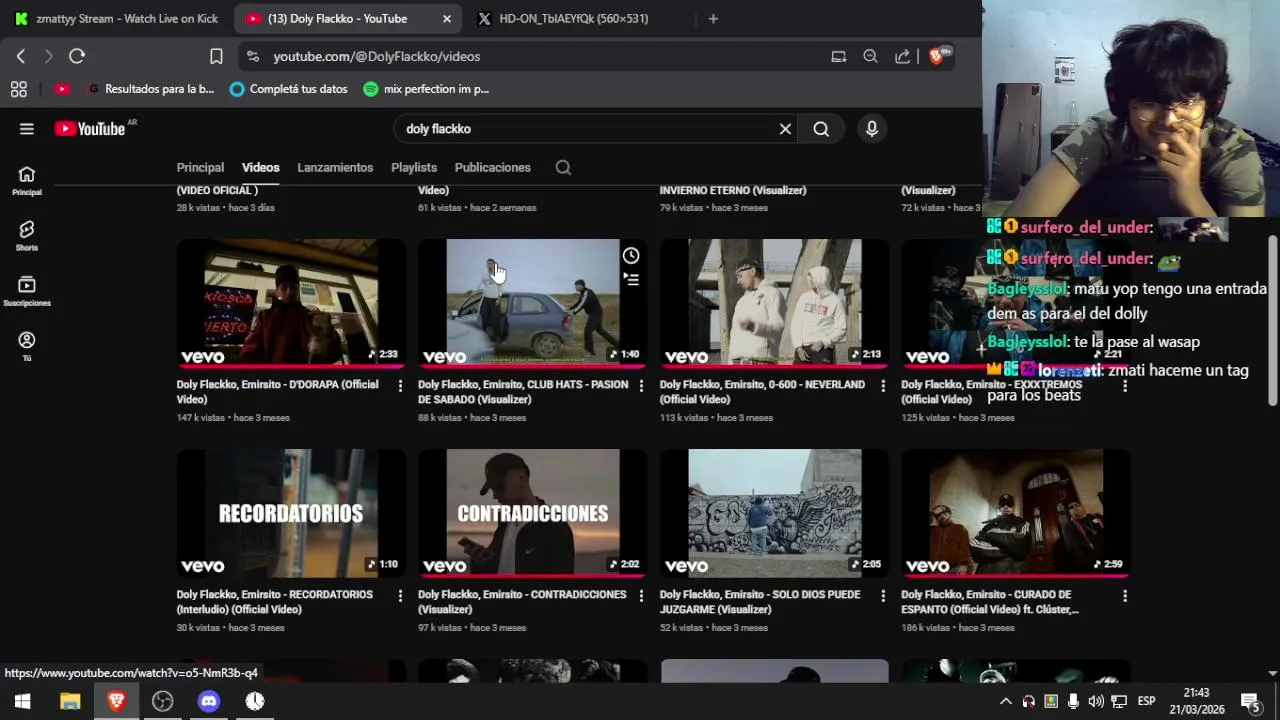Open CURADO DE ESPANTO title link
This screenshot has width=1280, height=720.
click(x=990, y=602)
